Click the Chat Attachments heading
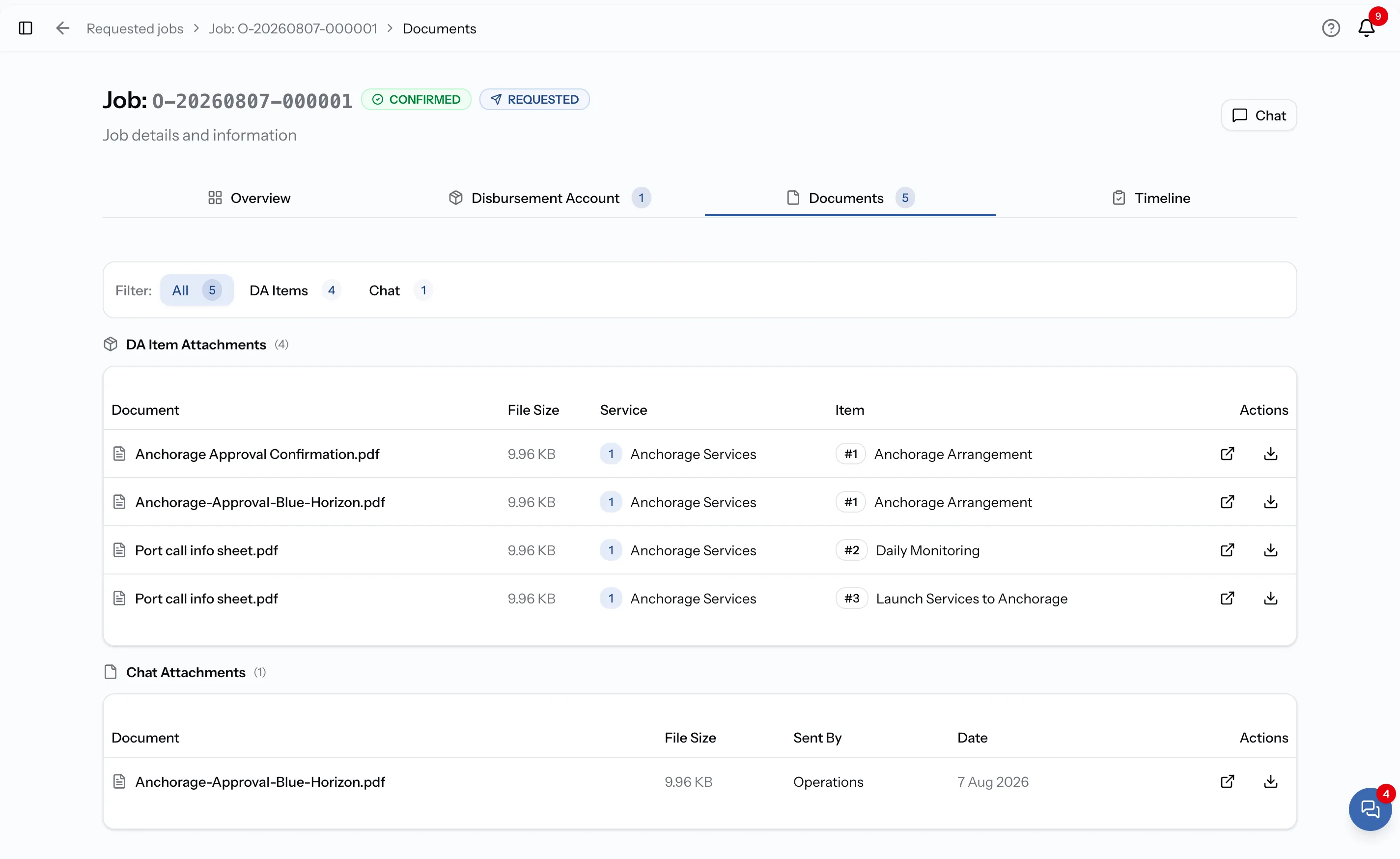This screenshot has width=1400, height=859. point(185,672)
